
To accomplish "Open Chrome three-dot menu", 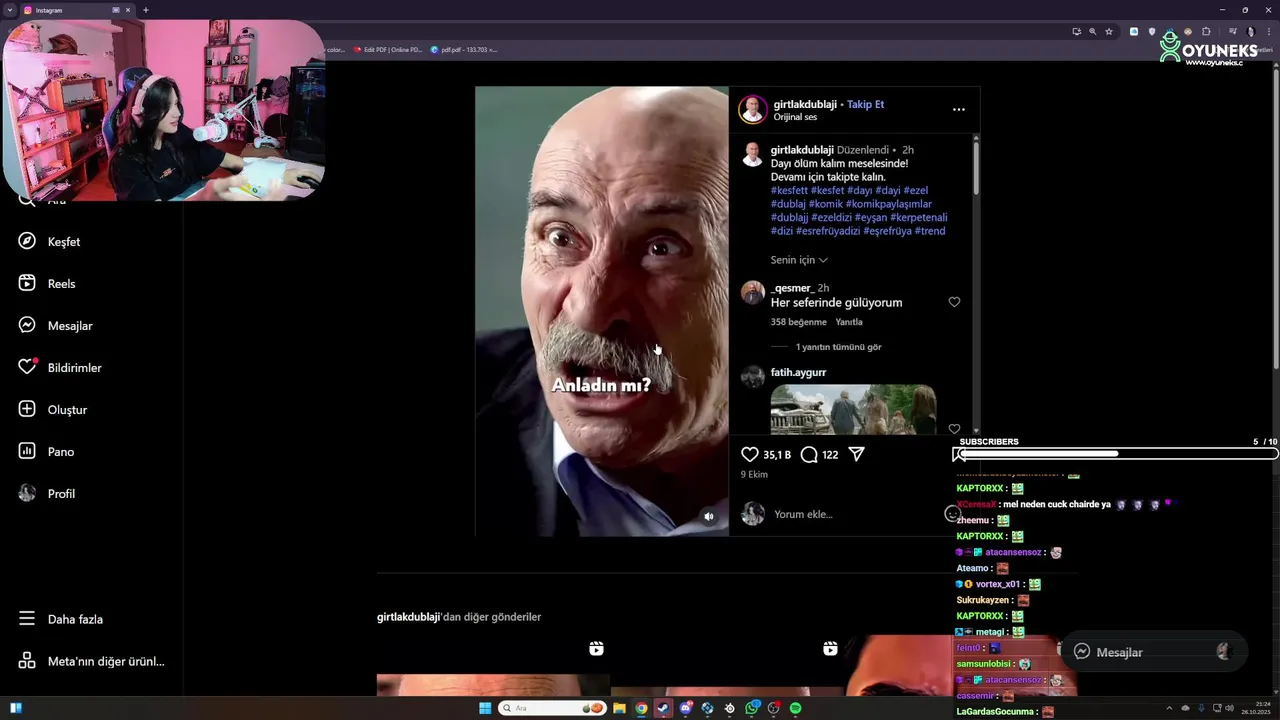I will click(x=1267, y=31).
